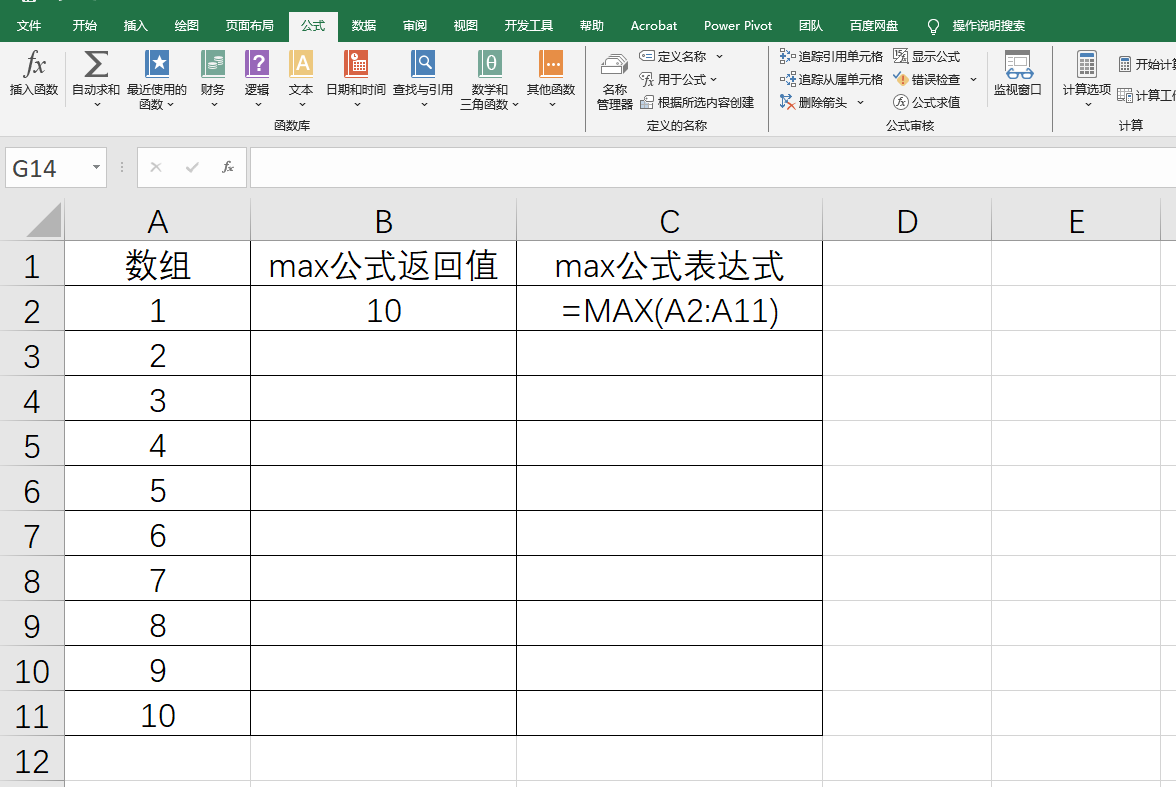The image size is (1176, 787).
Task: Switch to the Home (开始) tab
Action: 85,26
